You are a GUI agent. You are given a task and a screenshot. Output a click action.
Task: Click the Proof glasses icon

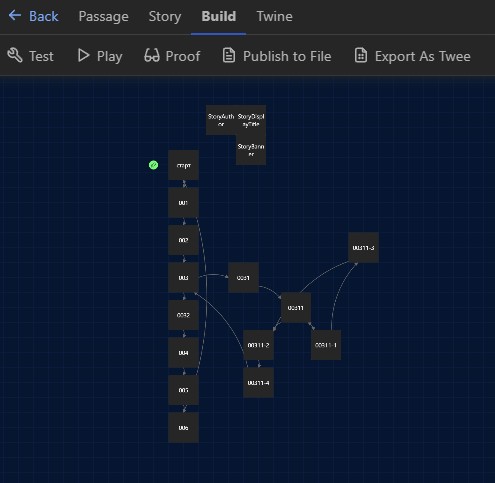(152, 55)
